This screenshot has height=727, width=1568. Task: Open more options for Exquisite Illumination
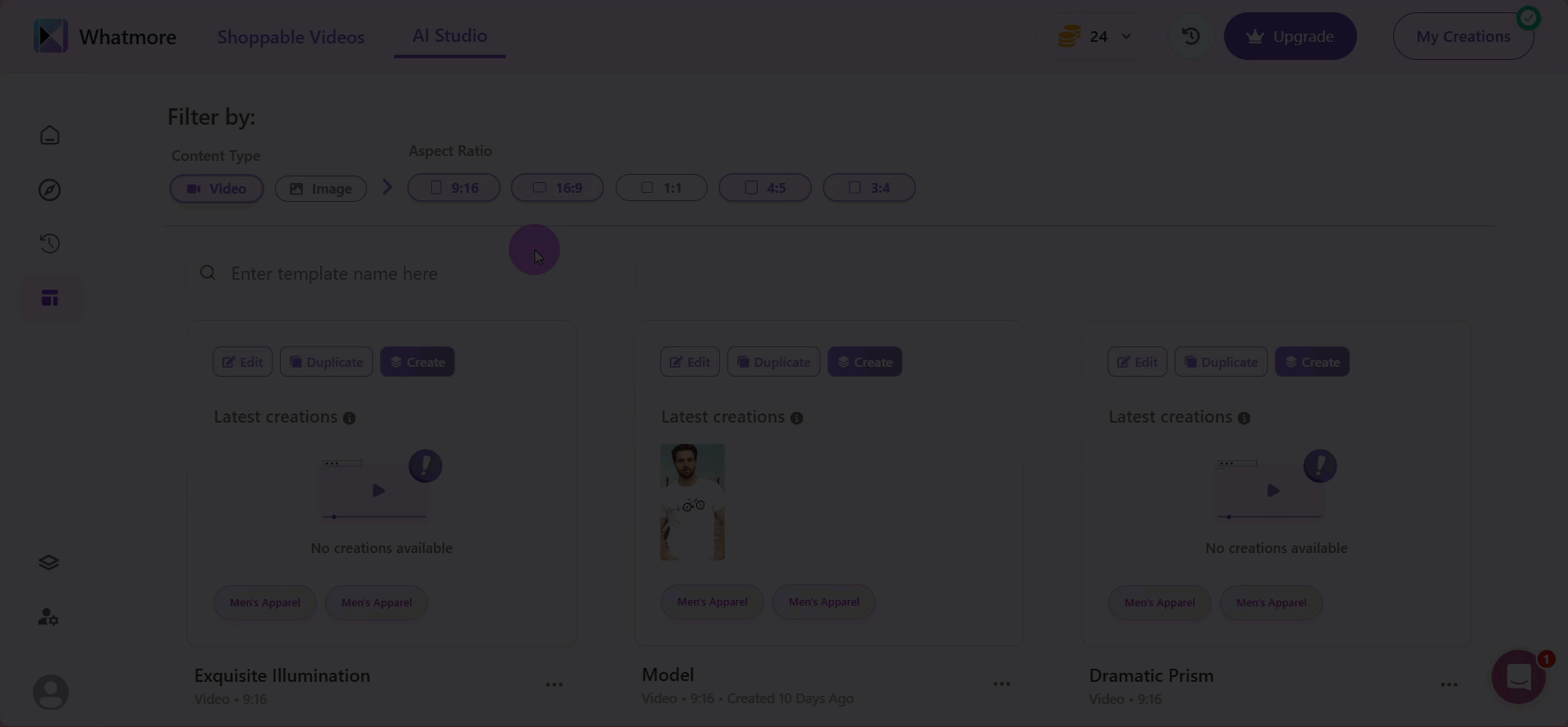point(555,684)
